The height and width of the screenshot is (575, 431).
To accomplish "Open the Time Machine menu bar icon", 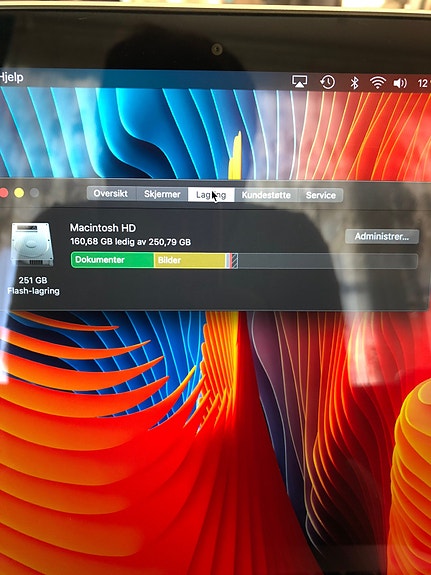I will point(327,82).
